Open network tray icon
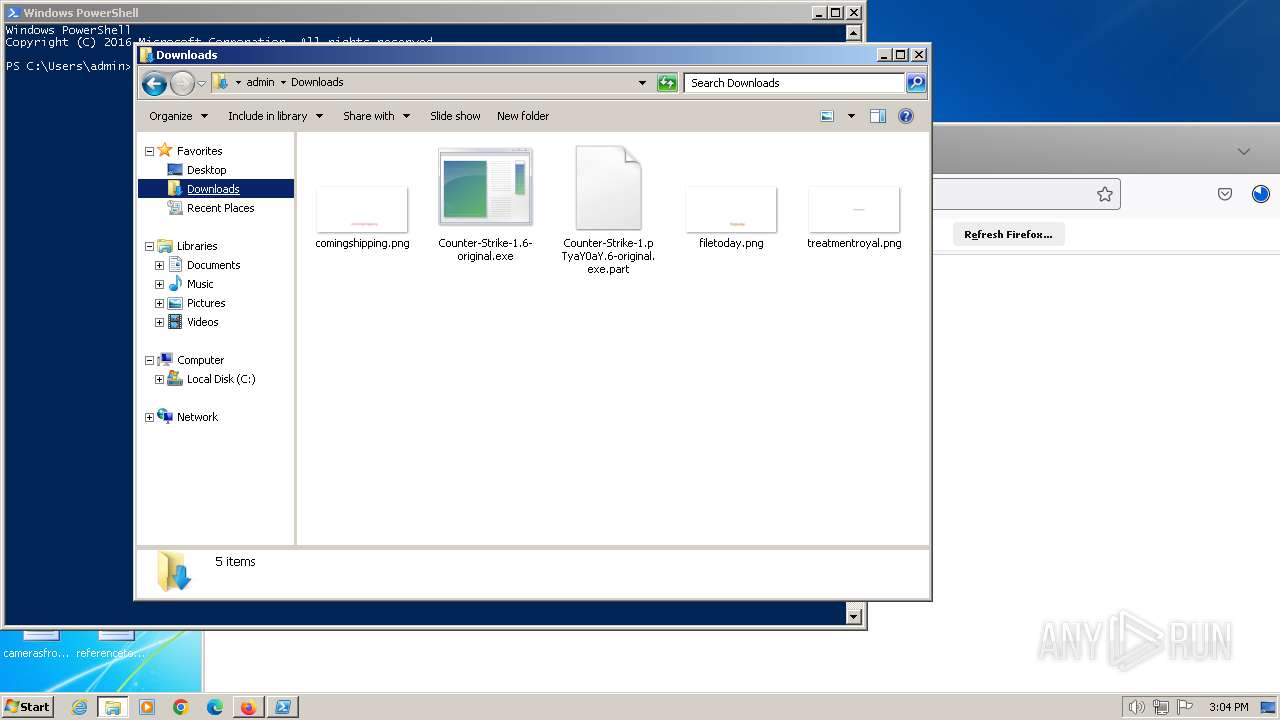Screen dimensions: 1280x720 pyautogui.click(x=1161, y=707)
